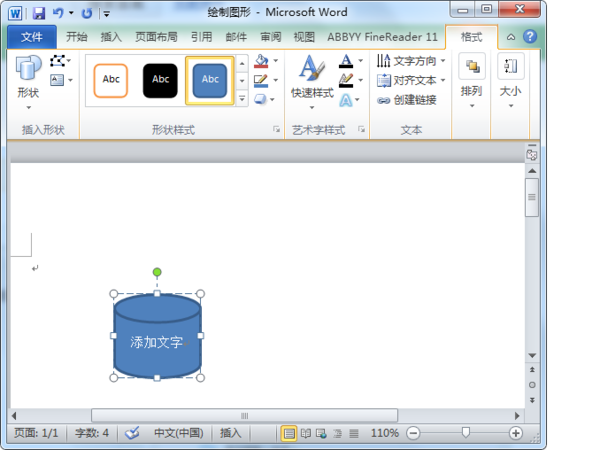600x450 pixels.
Task: Open the 形状样式 dialog launcher
Action: click(x=276, y=129)
